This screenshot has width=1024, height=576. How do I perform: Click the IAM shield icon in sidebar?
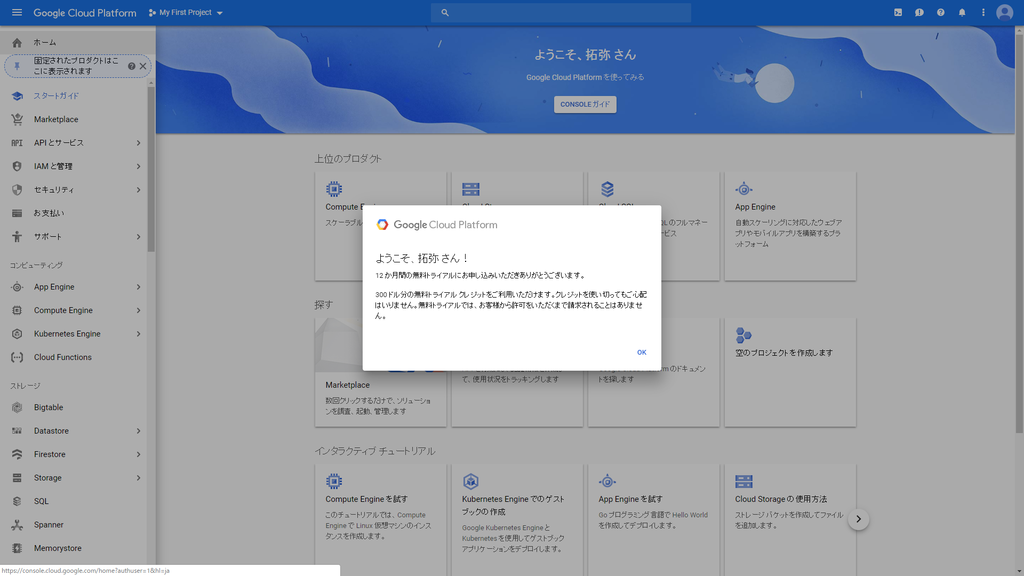(17, 167)
